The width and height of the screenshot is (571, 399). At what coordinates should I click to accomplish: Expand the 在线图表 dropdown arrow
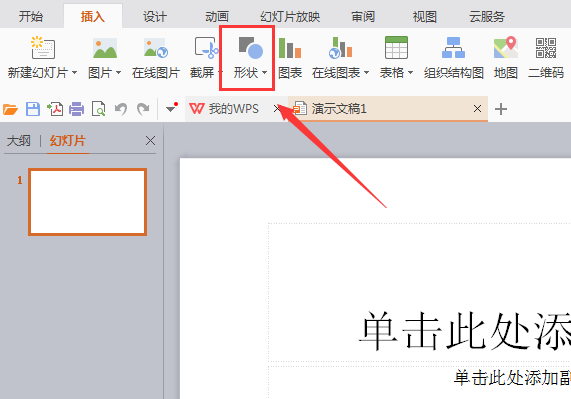[x=366, y=72]
